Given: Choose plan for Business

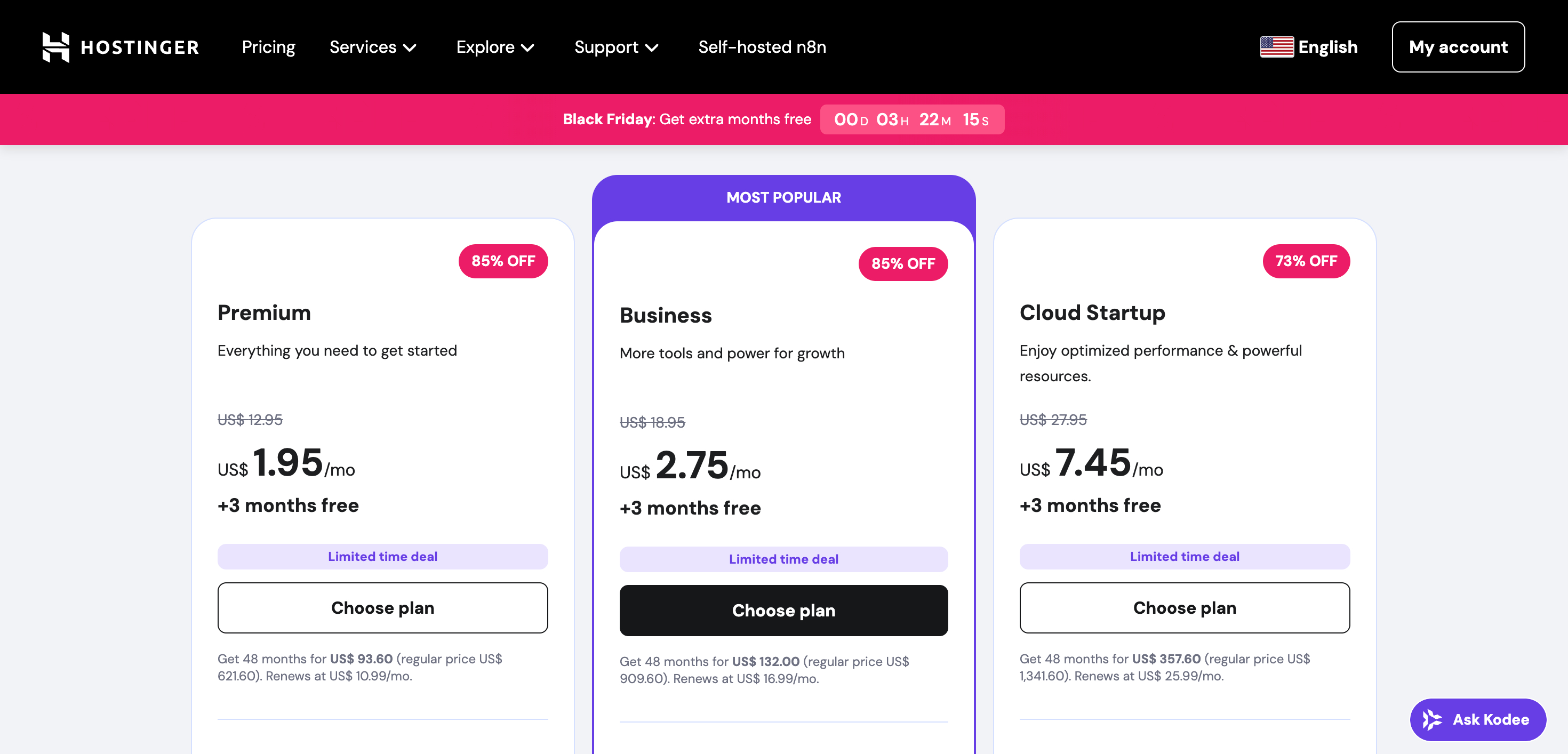Looking at the screenshot, I should click(783, 610).
